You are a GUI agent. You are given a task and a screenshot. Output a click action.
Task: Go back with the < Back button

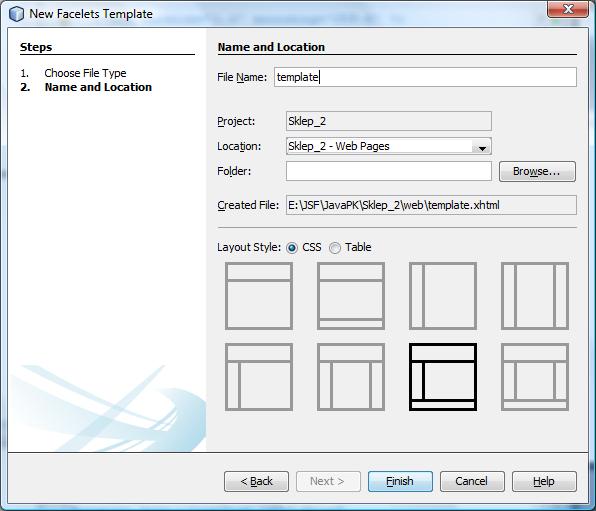(x=256, y=481)
